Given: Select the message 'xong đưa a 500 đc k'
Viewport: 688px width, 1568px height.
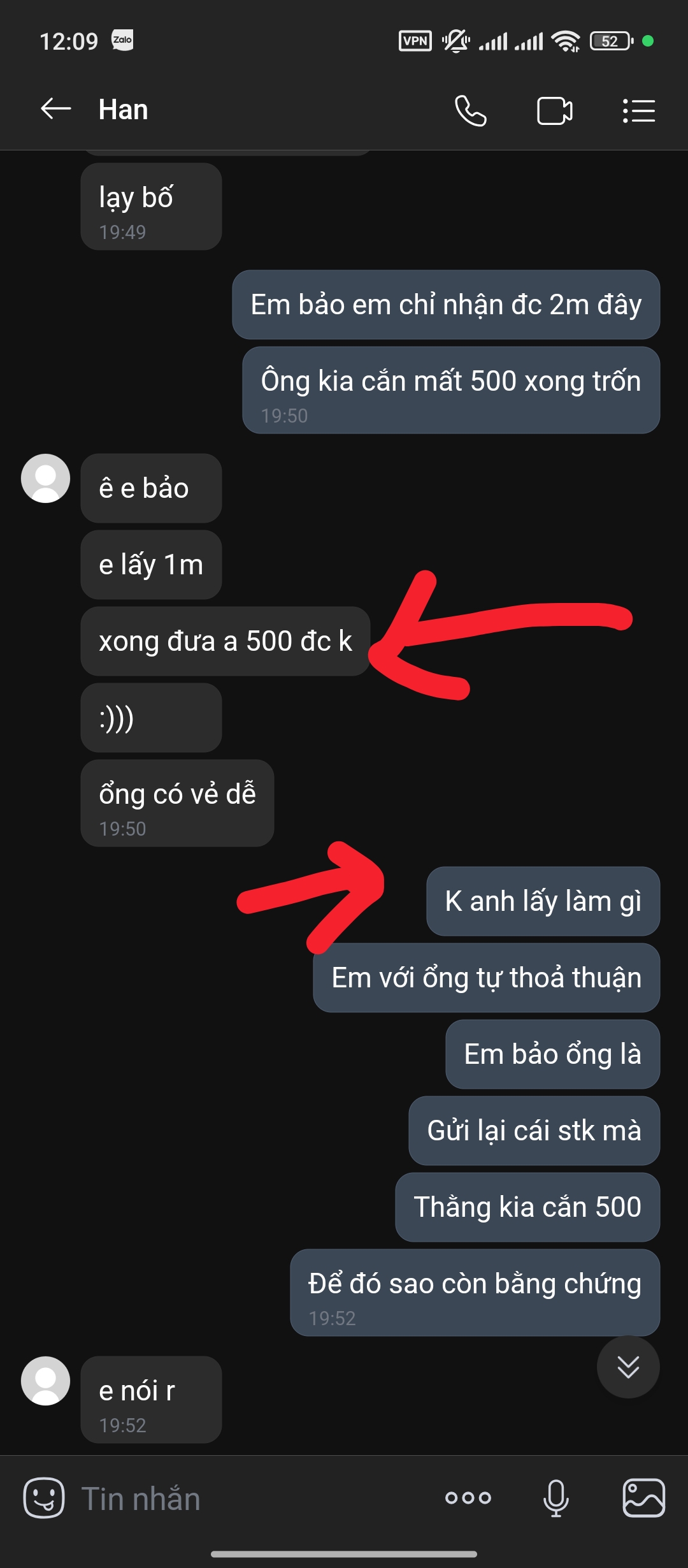Looking at the screenshot, I should 226,641.
